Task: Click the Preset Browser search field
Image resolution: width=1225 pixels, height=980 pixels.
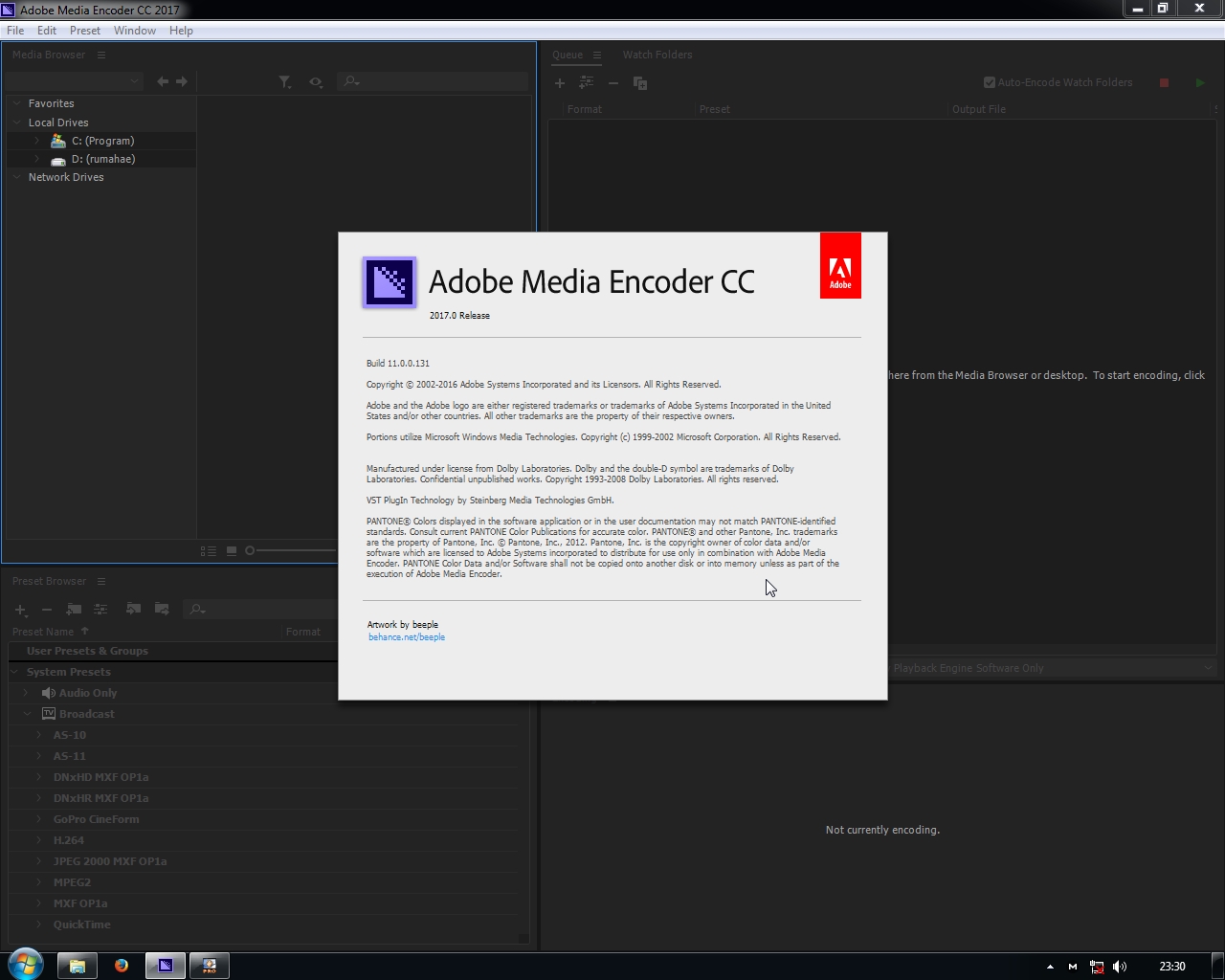Action: tap(260, 609)
